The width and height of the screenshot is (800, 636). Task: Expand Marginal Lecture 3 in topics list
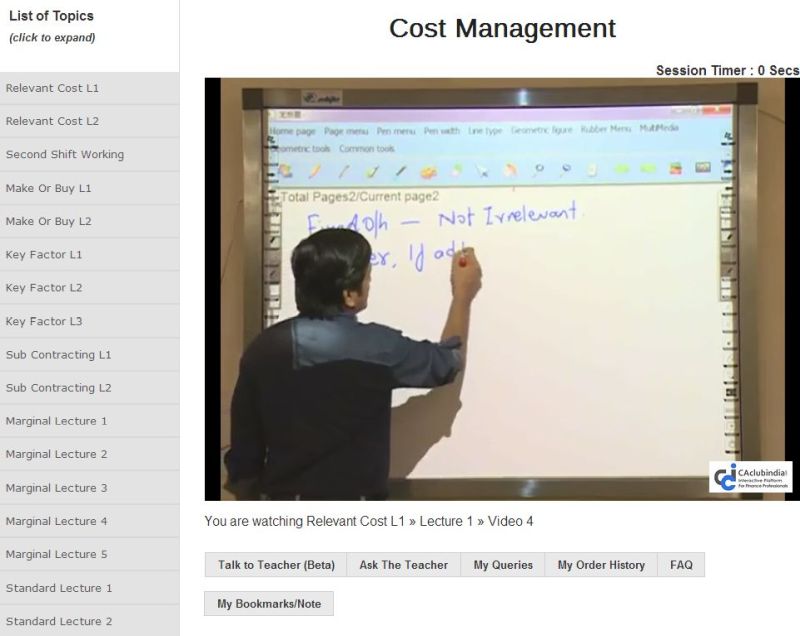tap(57, 488)
